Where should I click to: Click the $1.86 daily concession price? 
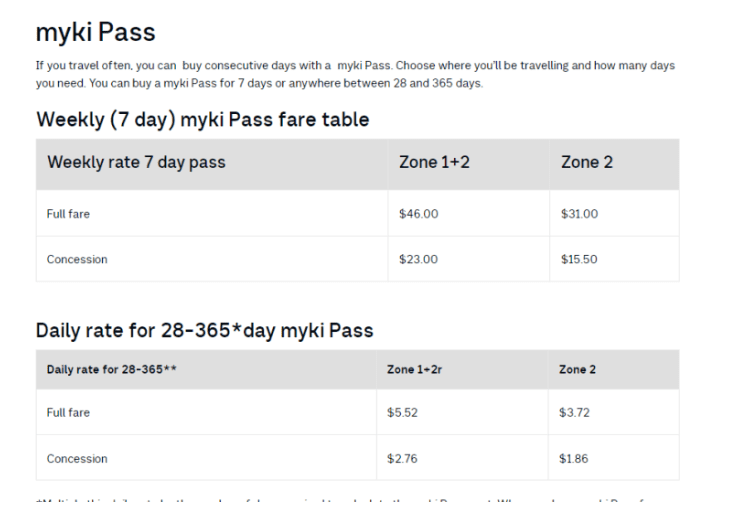click(574, 459)
